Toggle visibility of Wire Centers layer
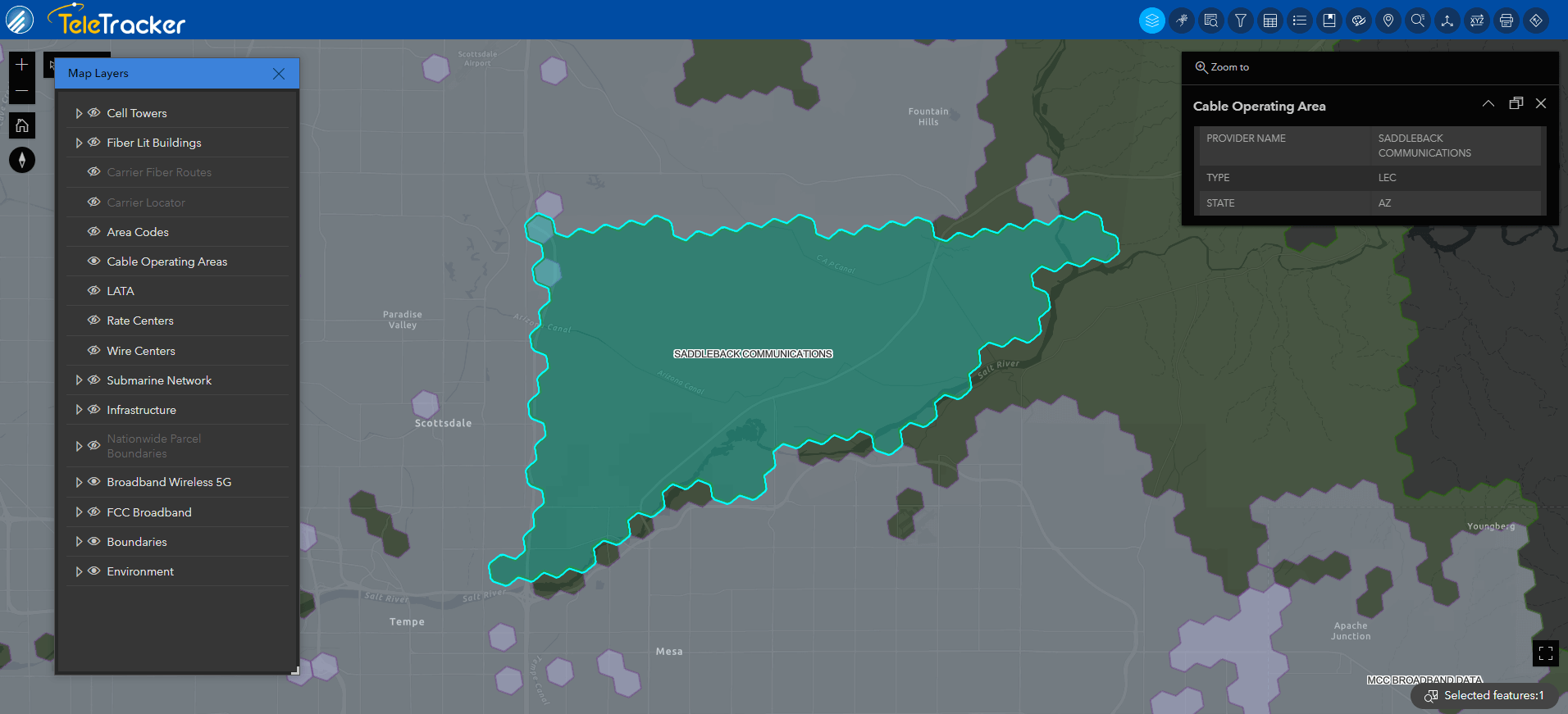Screen dimensions: 1568x714 point(94,351)
